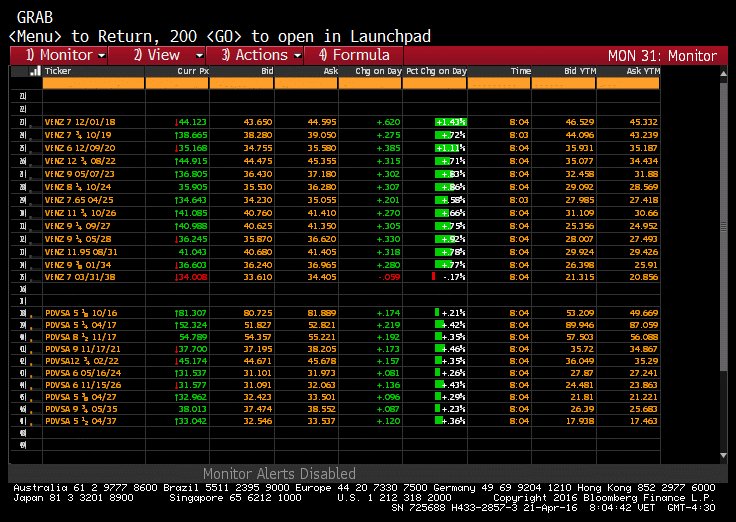Screen dimensions: 736x522
Task: Click the green up-arrow price 81.307
Action: tap(192, 313)
